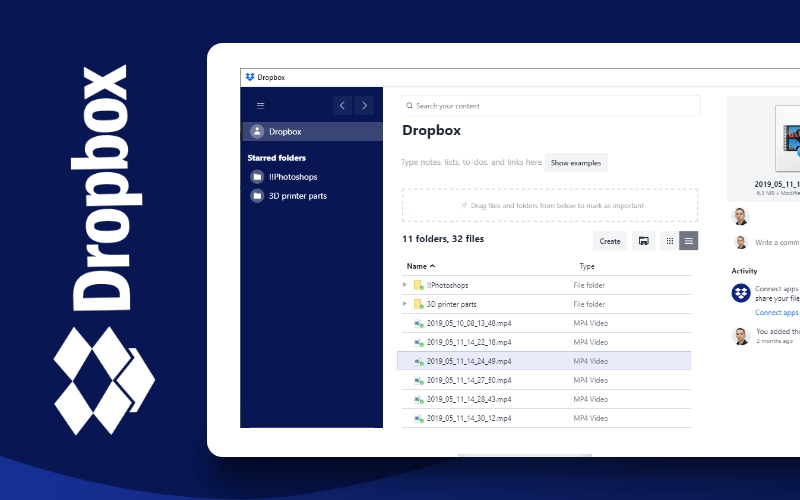Click the !!Photoshops folder icon in file list
Image resolution: width=800 pixels, height=500 pixels.
click(418, 285)
